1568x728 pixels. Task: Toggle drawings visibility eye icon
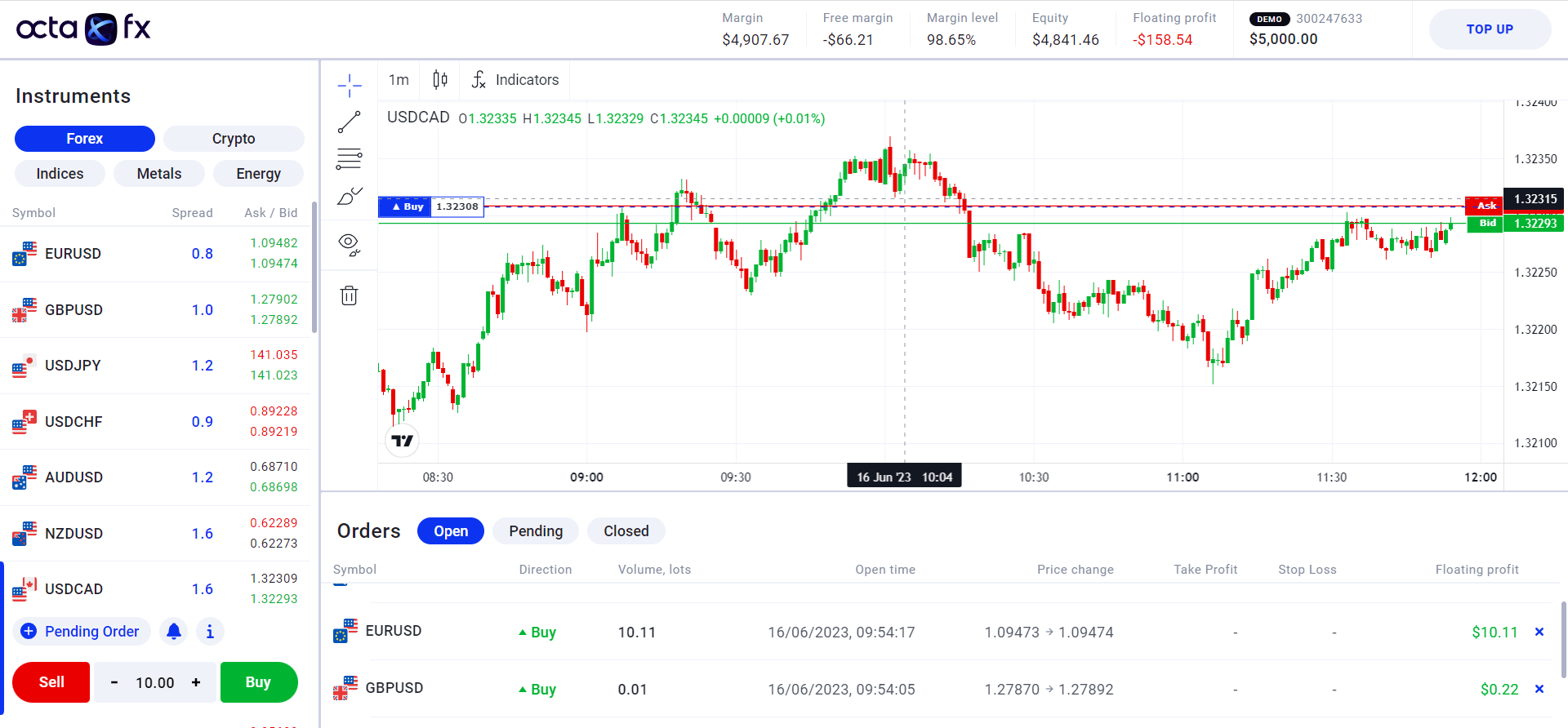pyautogui.click(x=349, y=244)
